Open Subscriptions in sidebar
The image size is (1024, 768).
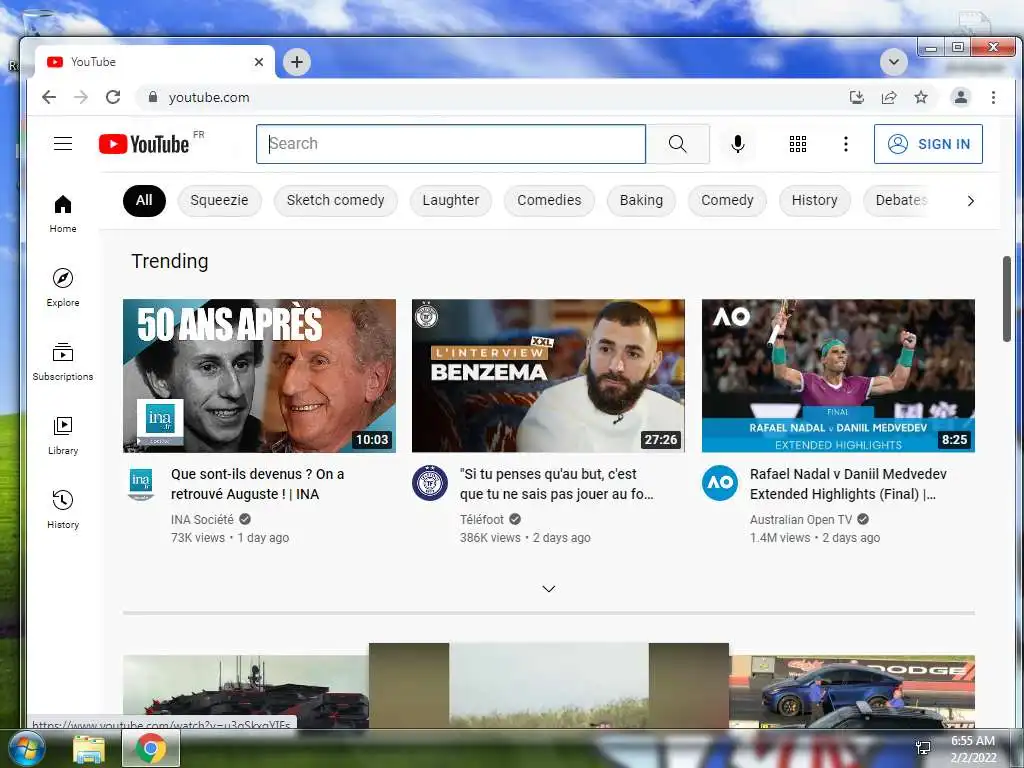63,362
